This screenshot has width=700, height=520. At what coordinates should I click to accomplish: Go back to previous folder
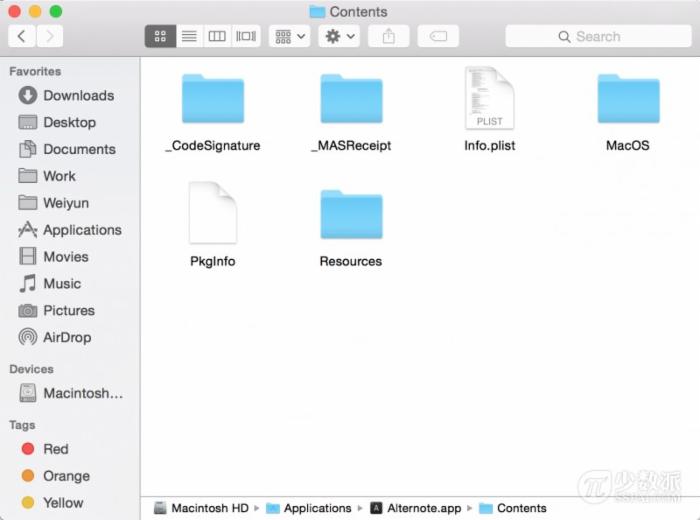(x=22, y=36)
